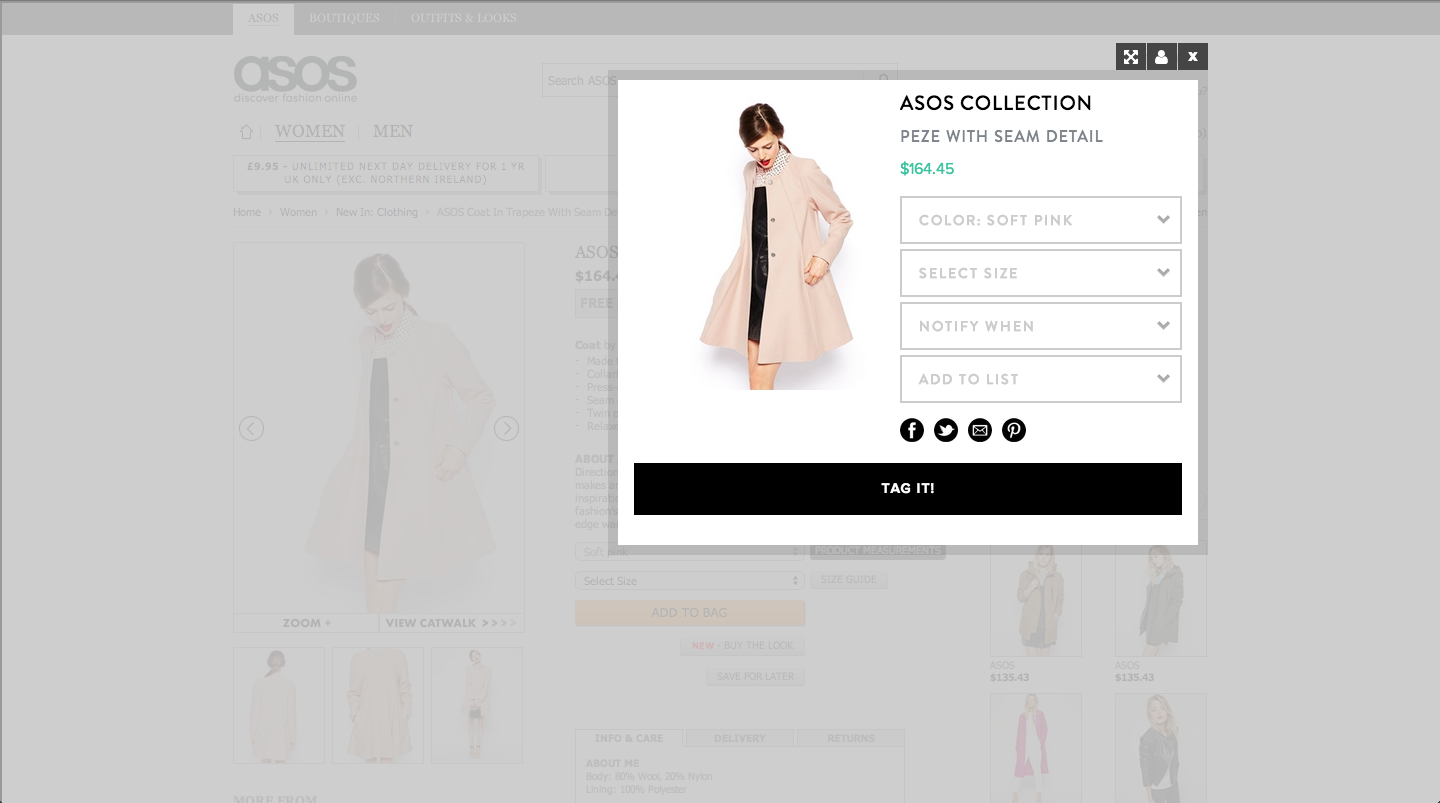Show the next product photo arrow

[506, 428]
